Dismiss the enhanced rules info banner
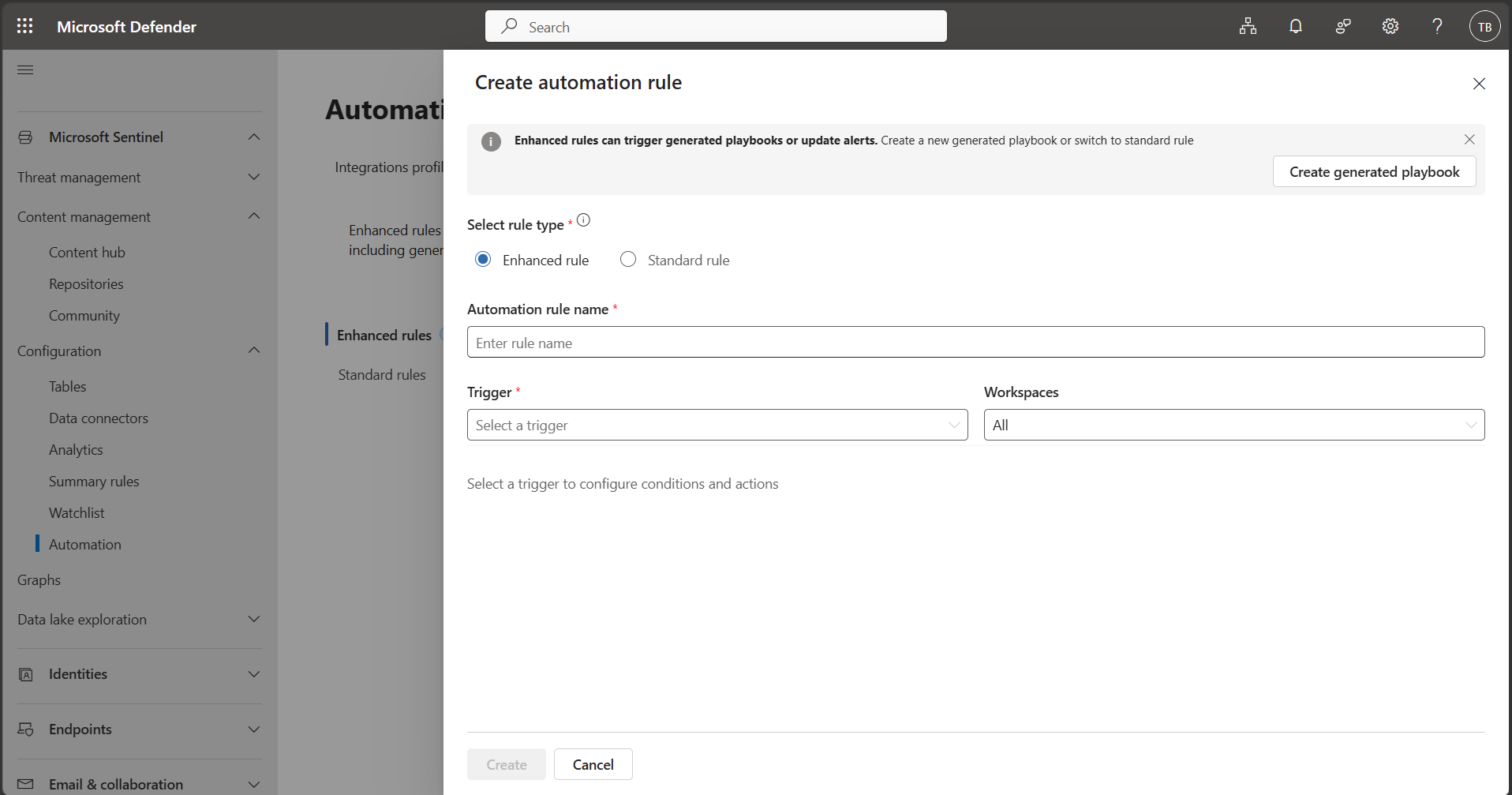 click(x=1469, y=139)
